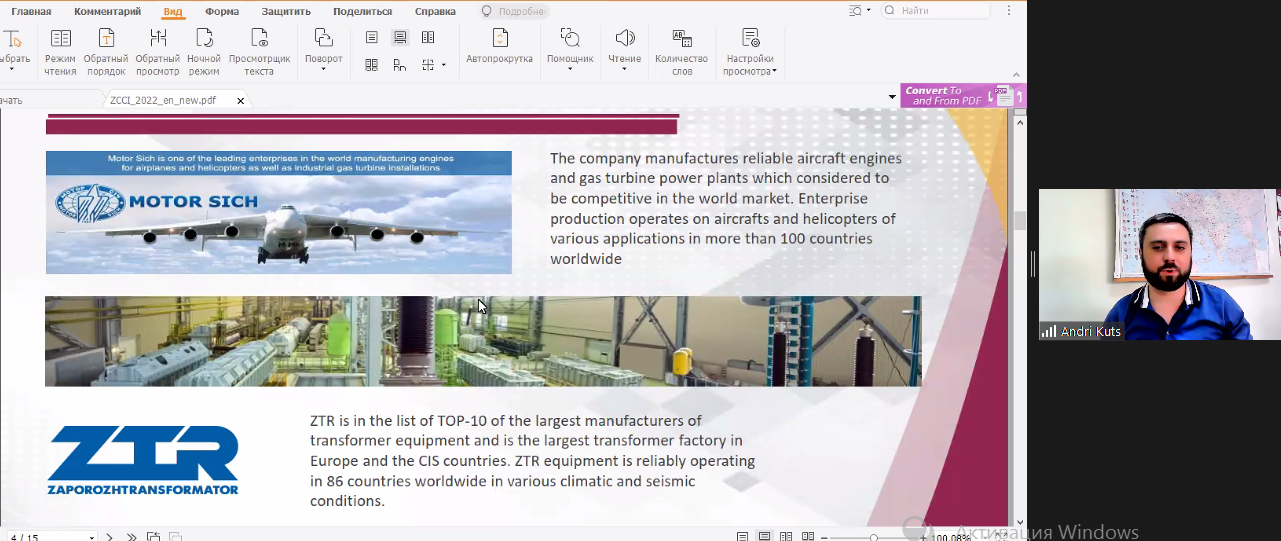Click the Motor Sich banner image
Screen dimensions: 1281x541
[278, 212]
